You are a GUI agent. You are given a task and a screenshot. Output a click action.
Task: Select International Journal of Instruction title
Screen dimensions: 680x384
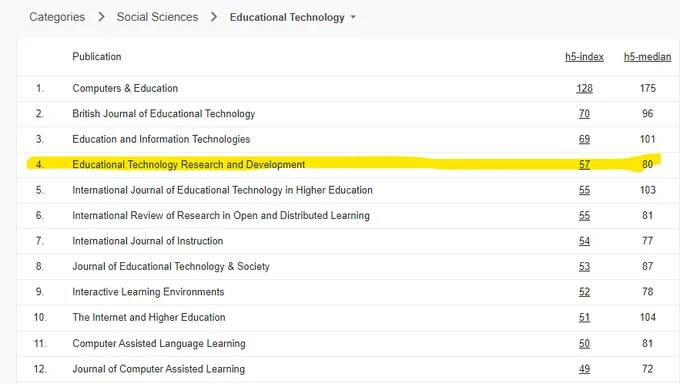coord(147,241)
